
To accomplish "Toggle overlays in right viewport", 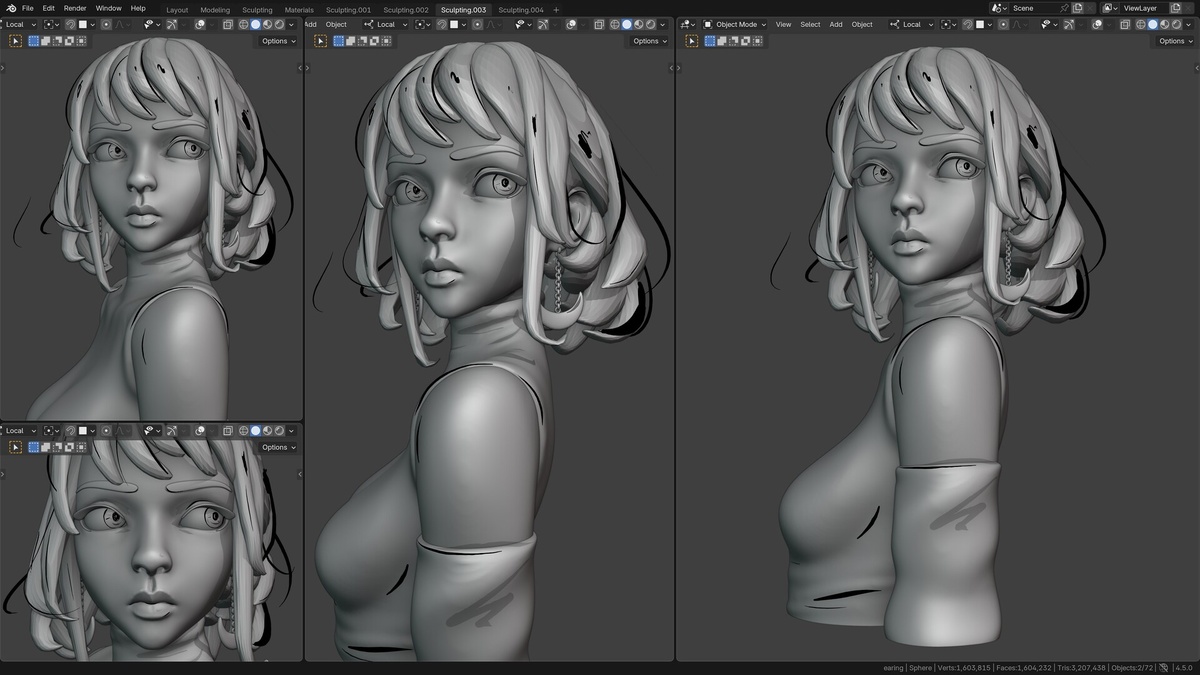I will (x=1097, y=24).
